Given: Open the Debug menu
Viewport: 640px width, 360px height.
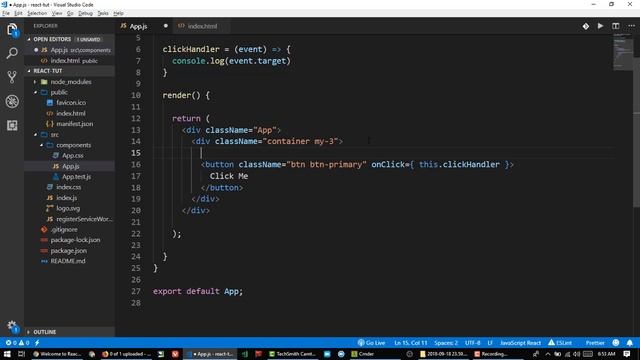Looking at the screenshot, I should click(x=85, y=13).
